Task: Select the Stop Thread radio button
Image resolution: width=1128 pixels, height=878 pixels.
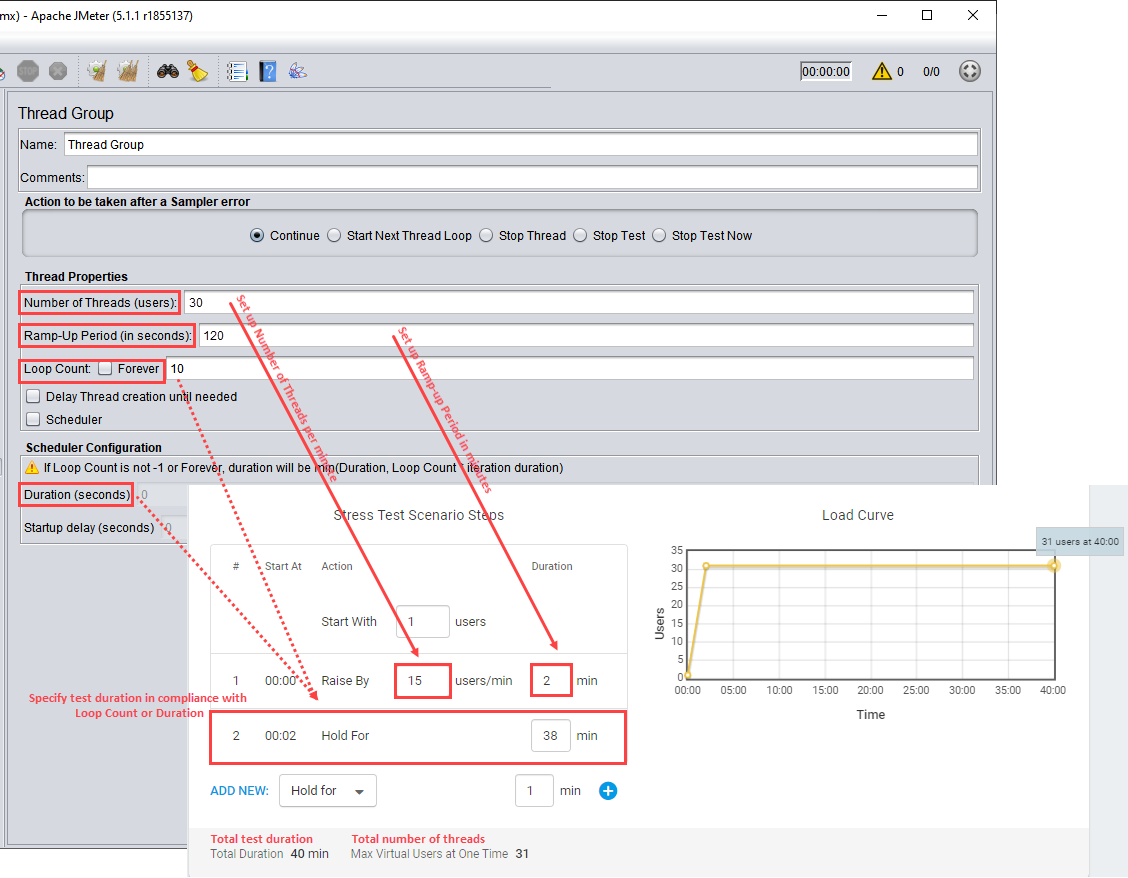Action: 486,235
